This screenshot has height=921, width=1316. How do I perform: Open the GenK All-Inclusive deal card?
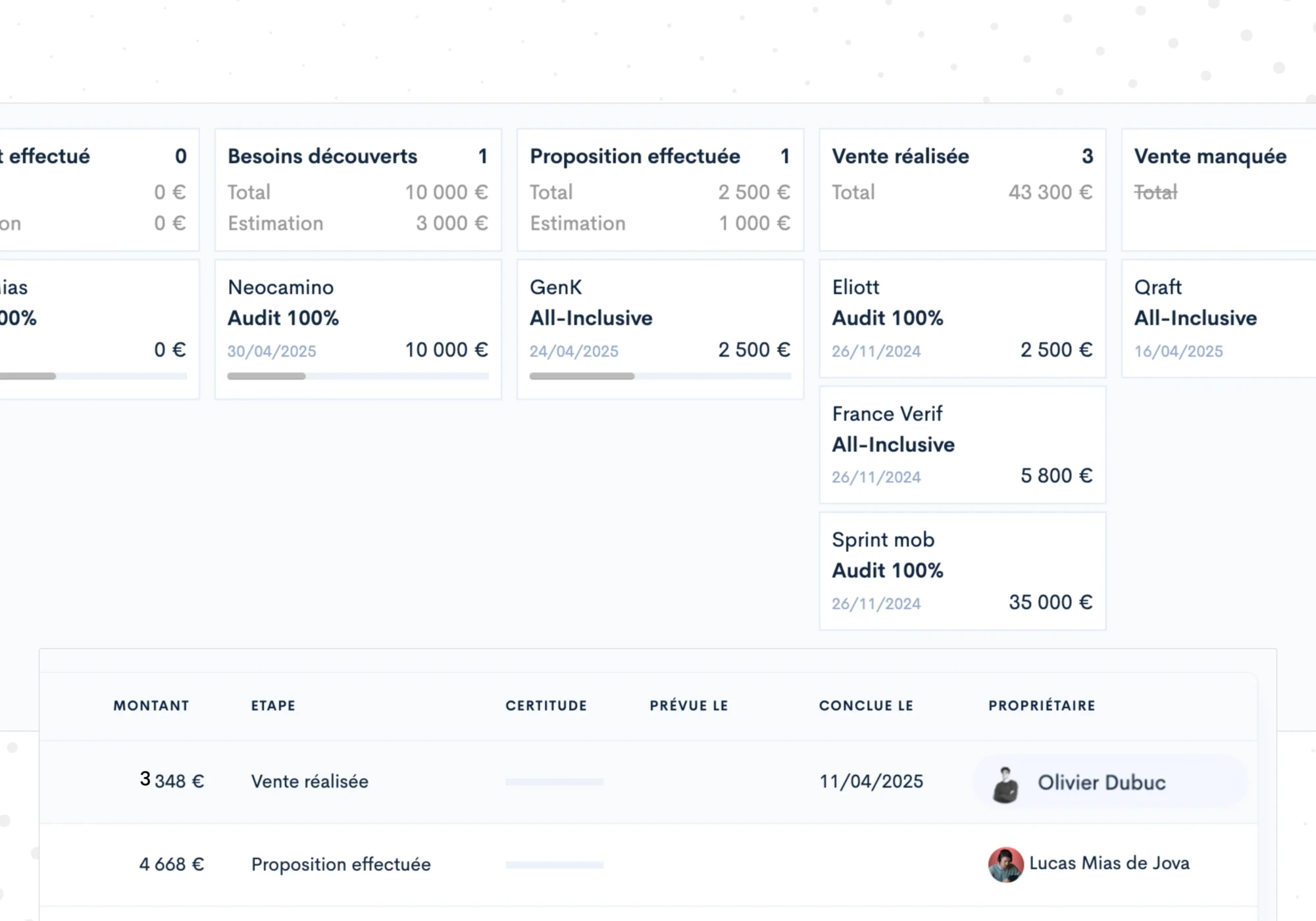coord(660,318)
